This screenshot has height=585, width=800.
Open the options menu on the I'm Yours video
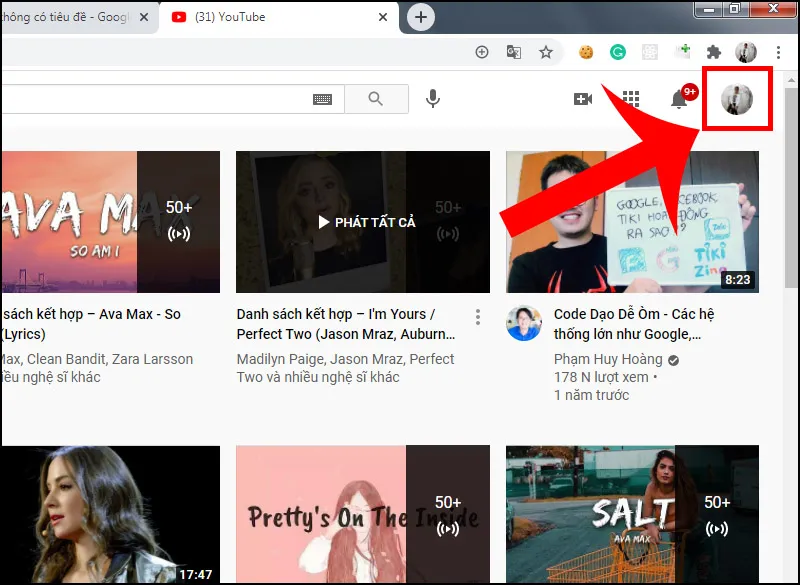(478, 316)
